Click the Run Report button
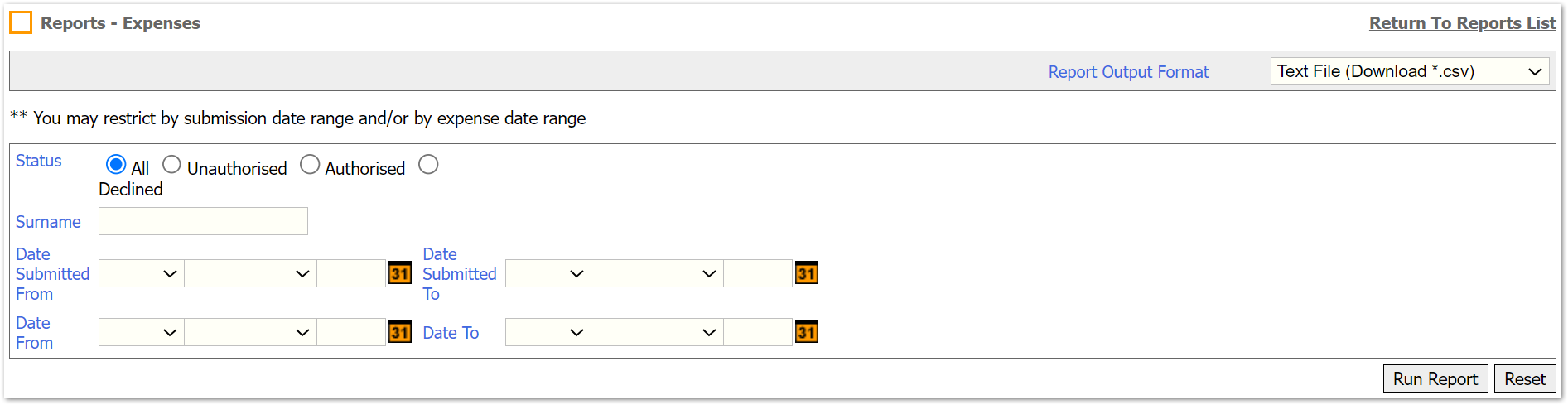 (x=1435, y=378)
